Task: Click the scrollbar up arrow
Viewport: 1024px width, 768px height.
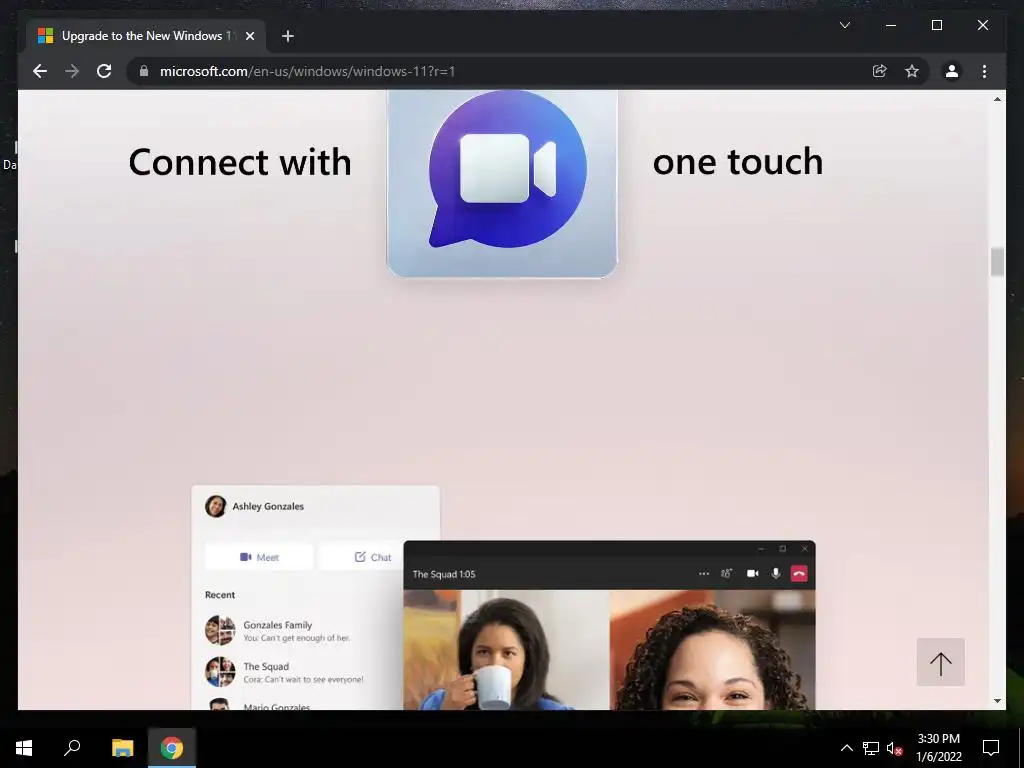Action: tap(997, 99)
